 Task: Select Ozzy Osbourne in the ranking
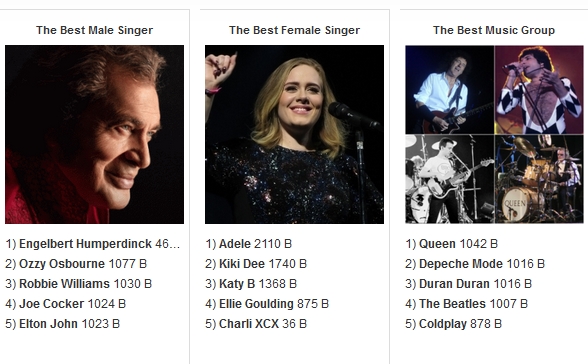(x=62, y=264)
